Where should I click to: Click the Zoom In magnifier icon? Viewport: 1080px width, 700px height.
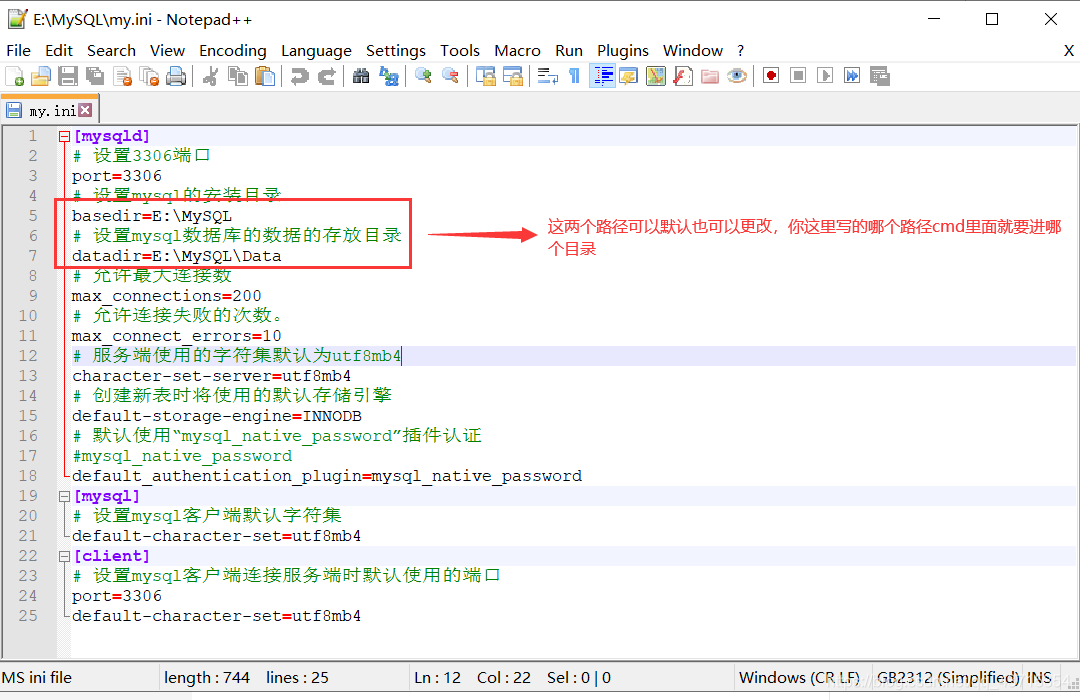(424, 76)
